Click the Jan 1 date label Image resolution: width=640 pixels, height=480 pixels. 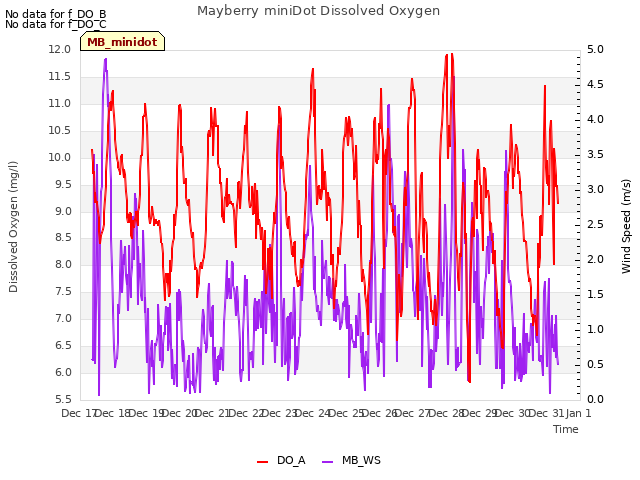(x=578, y=413)
